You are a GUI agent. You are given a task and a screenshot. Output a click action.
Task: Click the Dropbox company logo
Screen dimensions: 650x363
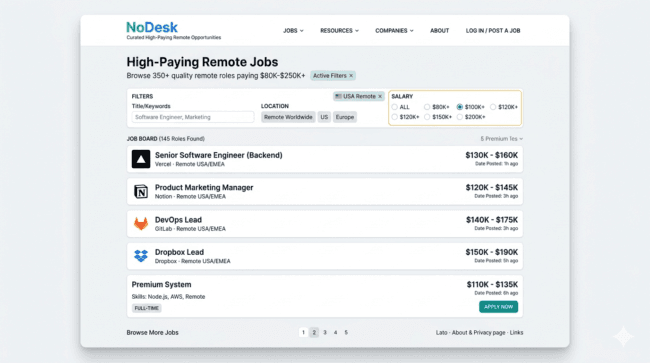click(141, 256)
